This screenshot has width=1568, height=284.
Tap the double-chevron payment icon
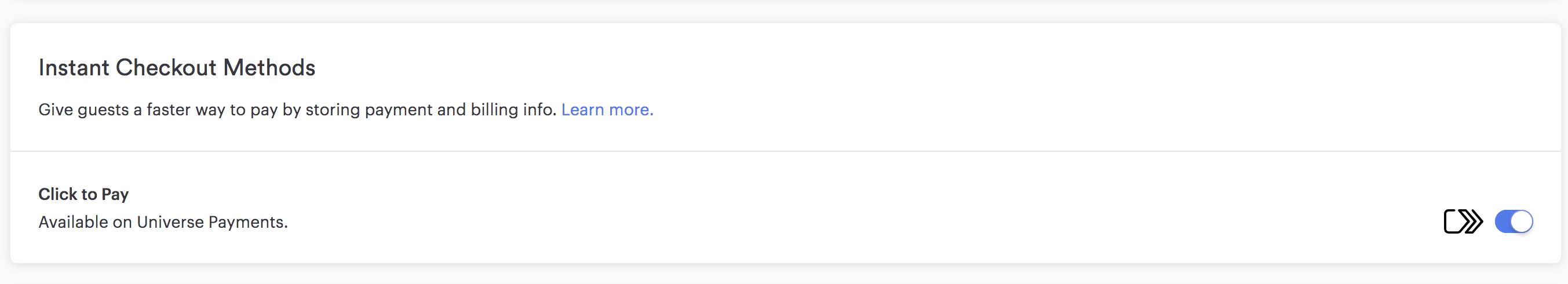1463,221
